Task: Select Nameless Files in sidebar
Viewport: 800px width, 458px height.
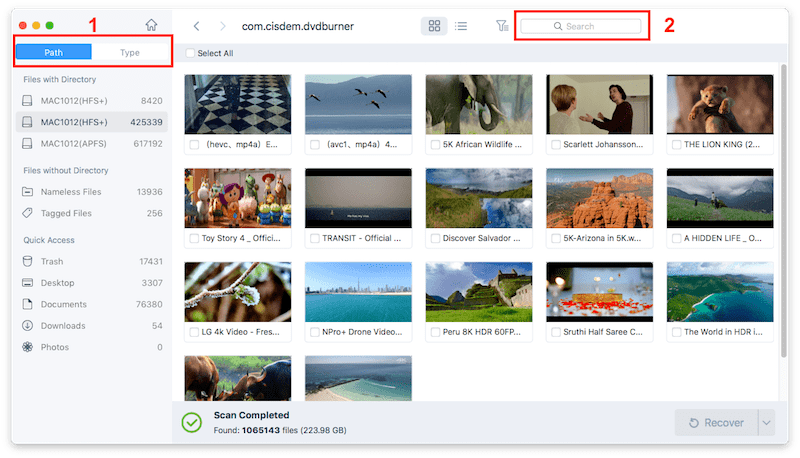Action: (x=71, y=191)
